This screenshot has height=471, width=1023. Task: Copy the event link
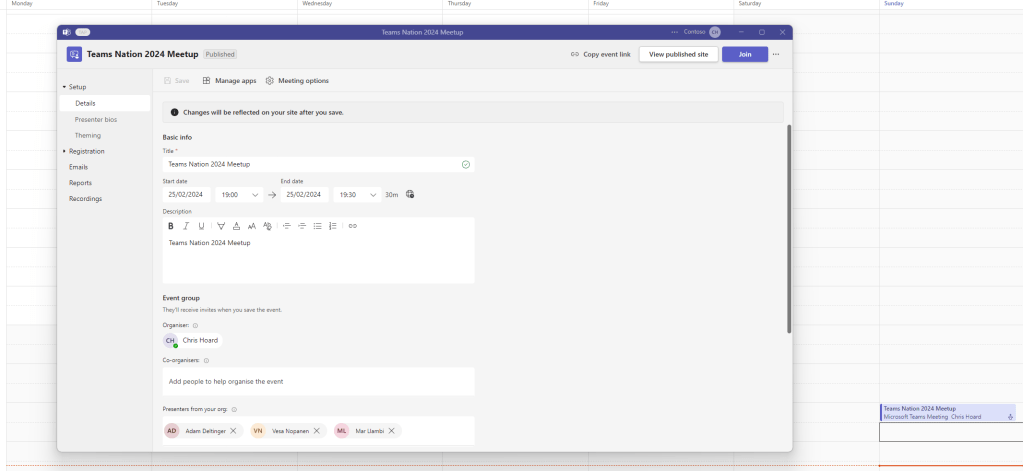coord(600,54)
